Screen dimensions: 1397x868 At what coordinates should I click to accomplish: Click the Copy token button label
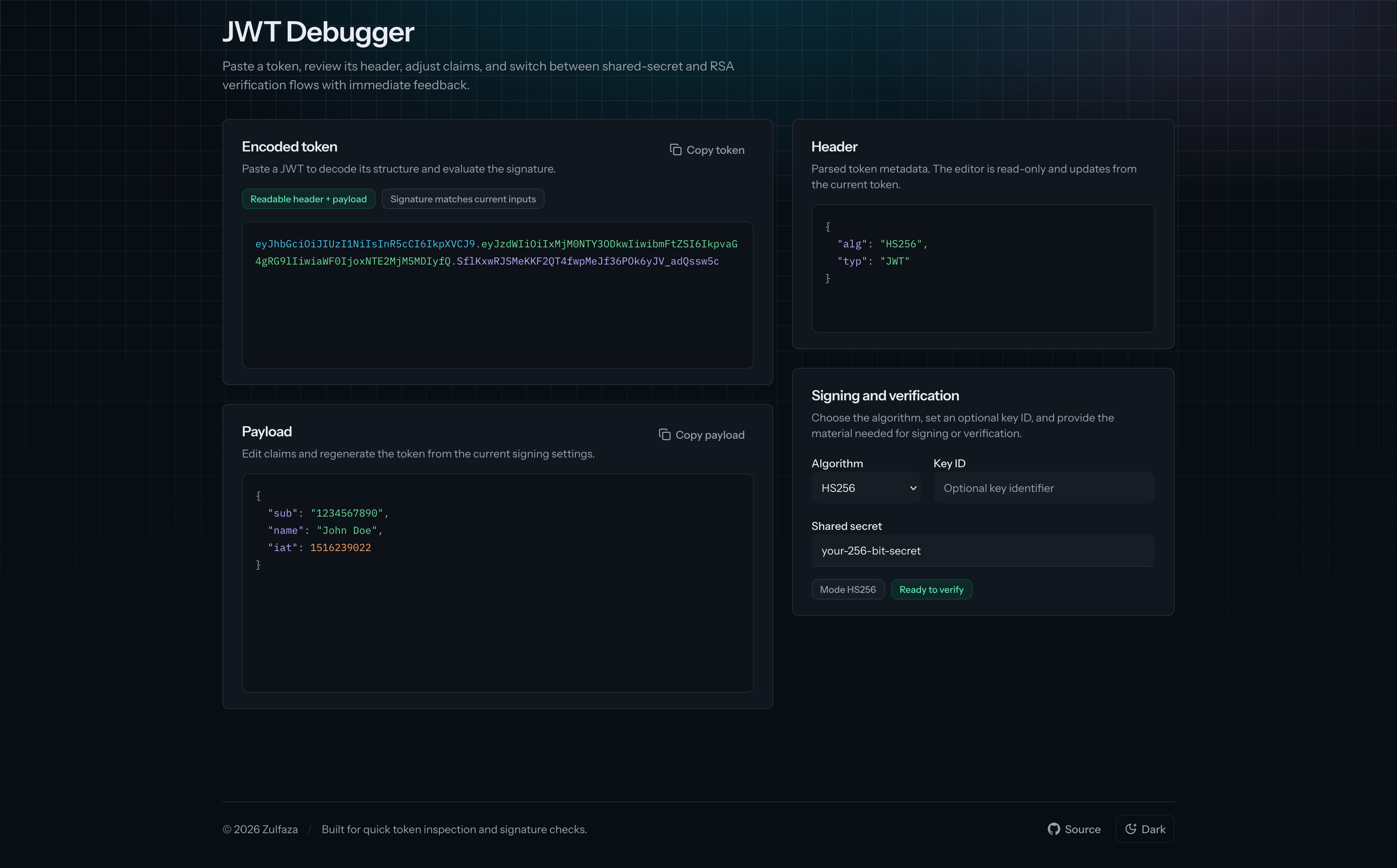[715, 150]
